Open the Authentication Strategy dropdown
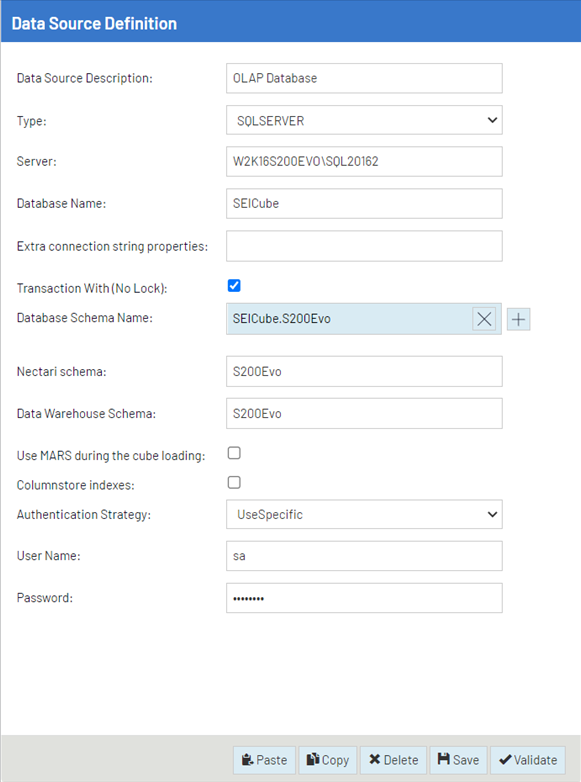The image size is (581, 782). (x=364, y=514)
